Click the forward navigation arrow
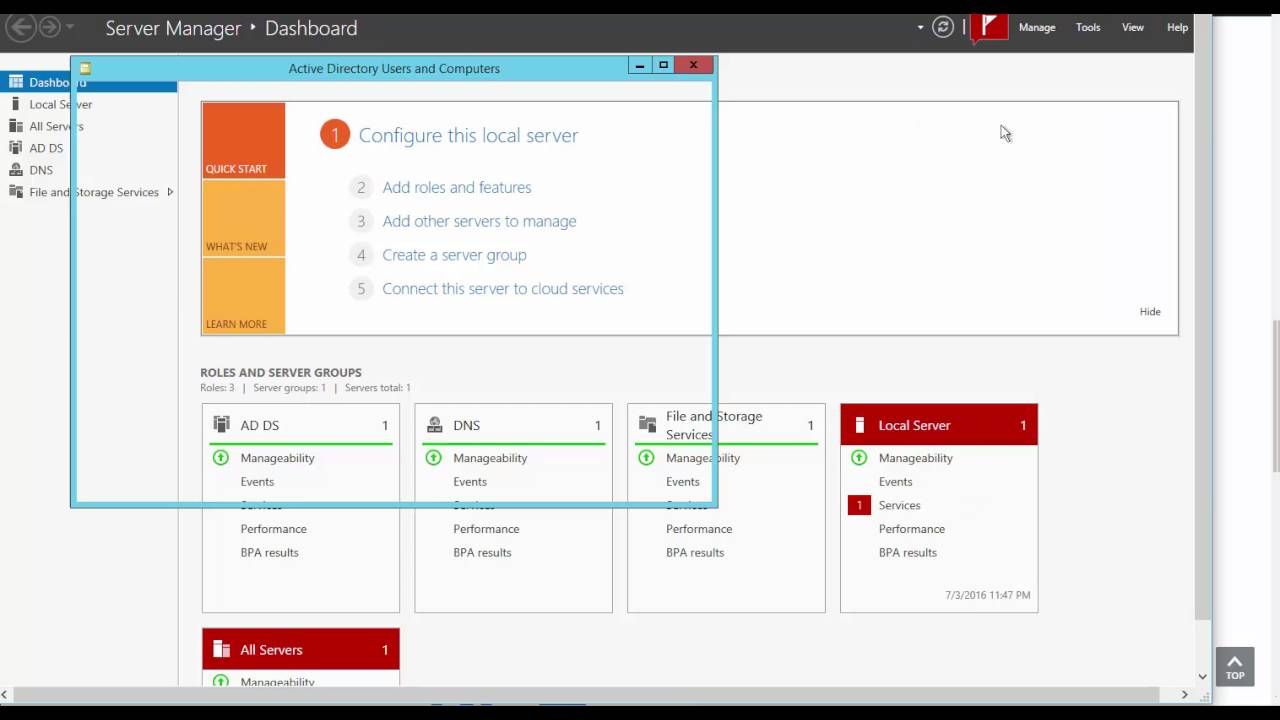This screenshot has width=1280, height=720. [x=49, y=28]
